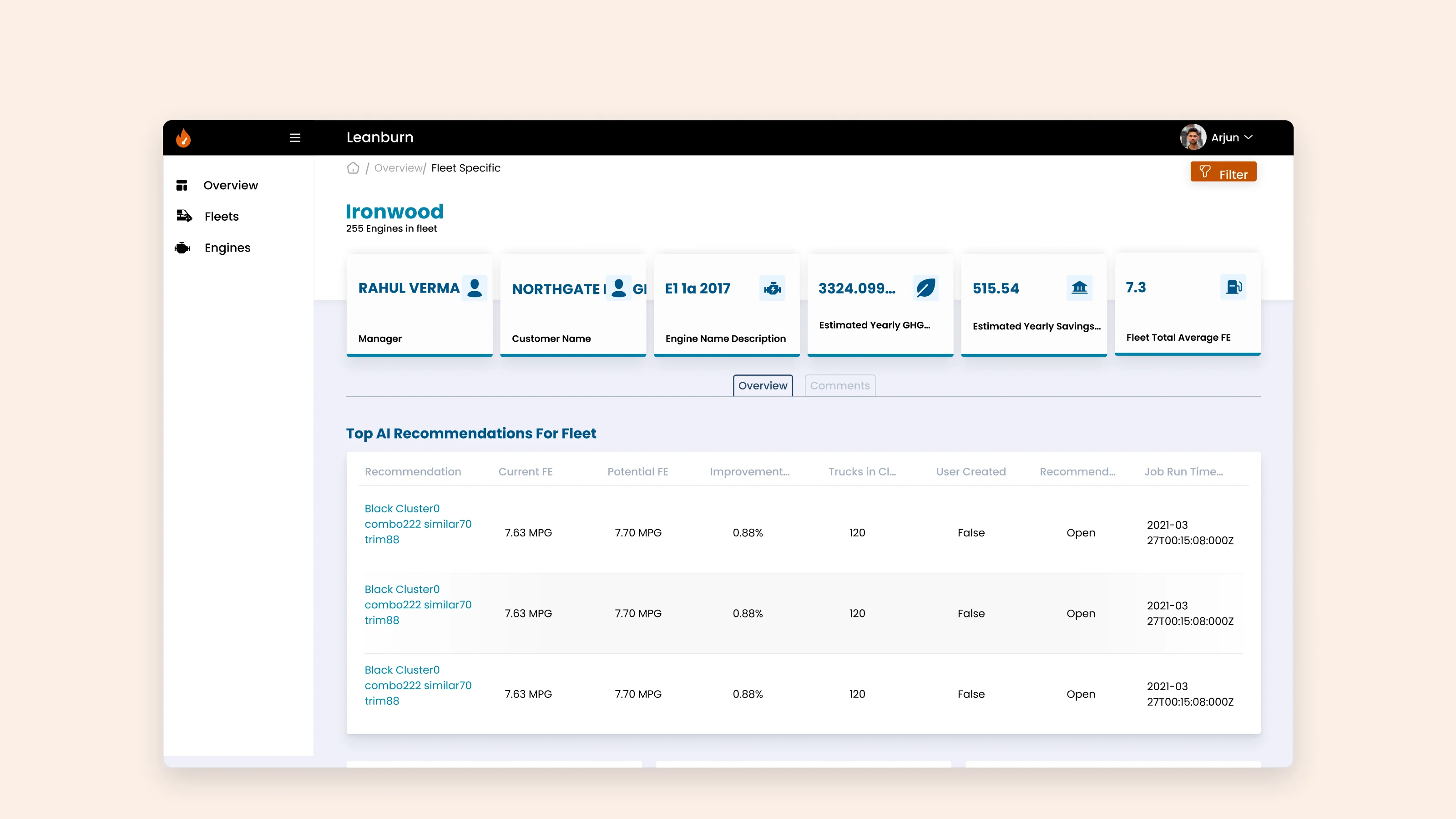The image size is (1456, 819).
Task: Sort by the Potential FE column header
Action: pyautogui.click(x=637, y=471)
